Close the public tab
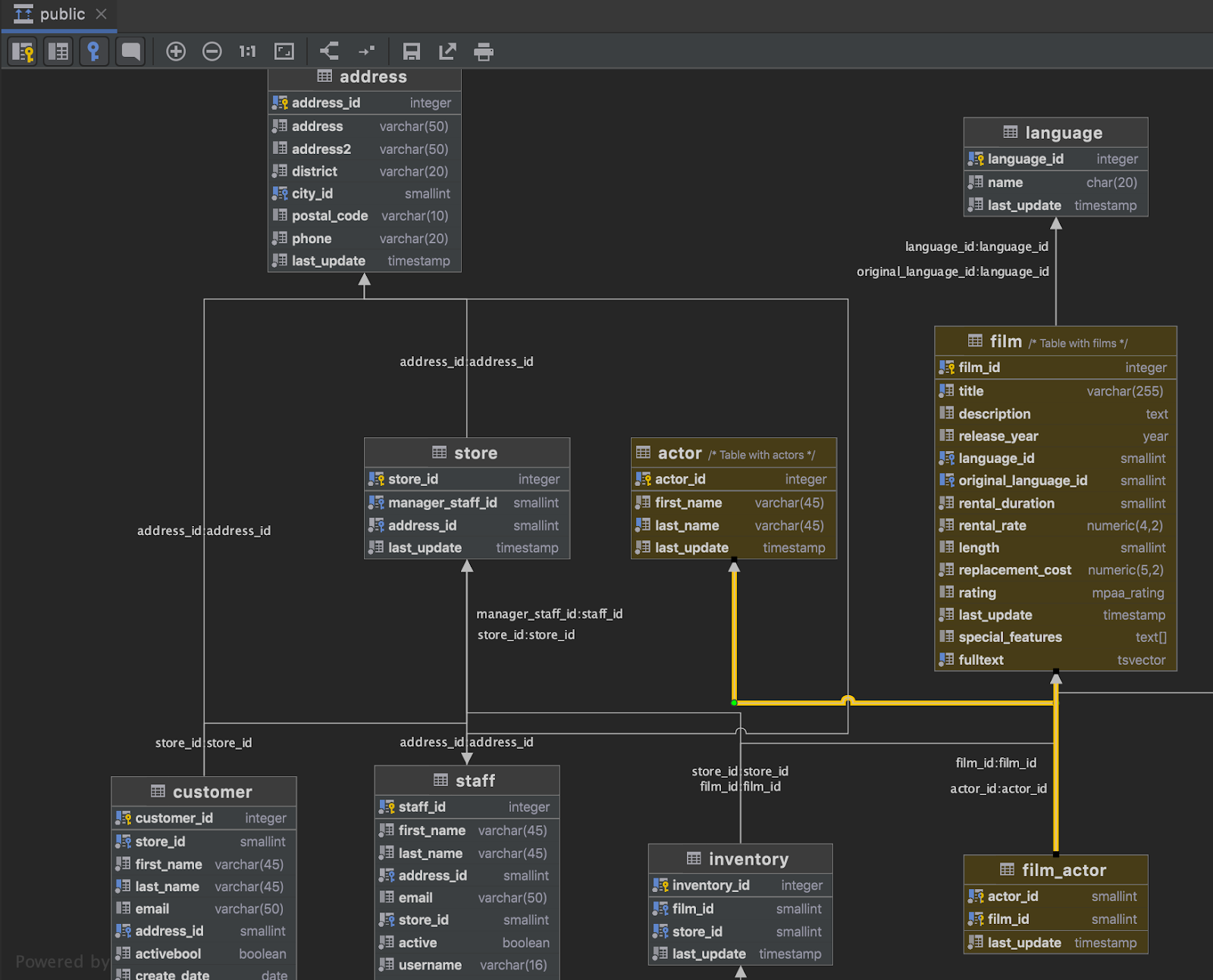Image resolution: width=1213 pixels, height=980 pixels. (102, 14)
